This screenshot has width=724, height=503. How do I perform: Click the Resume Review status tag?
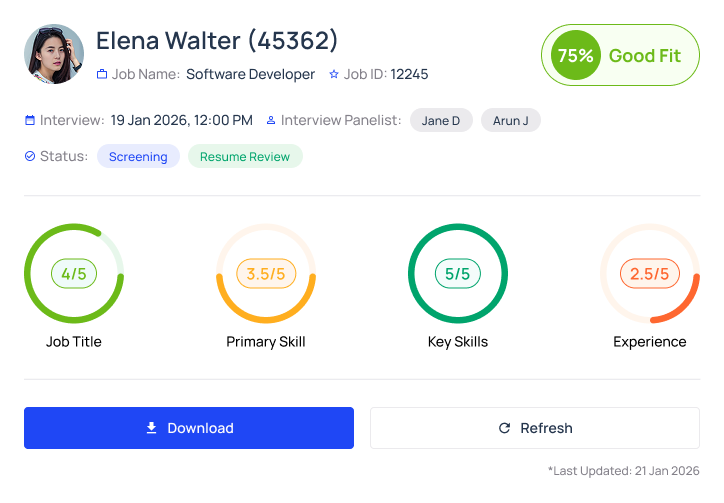click(245, 157)
